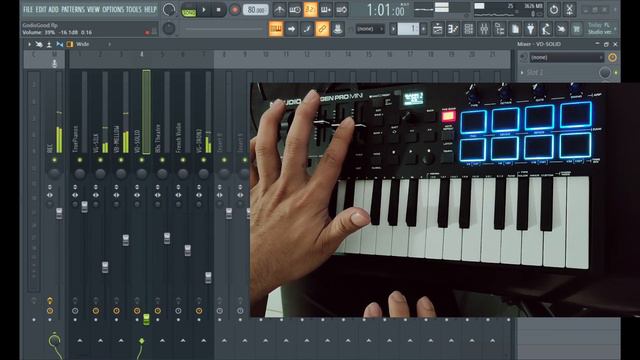Click the main pitch knob

[169, 29]
